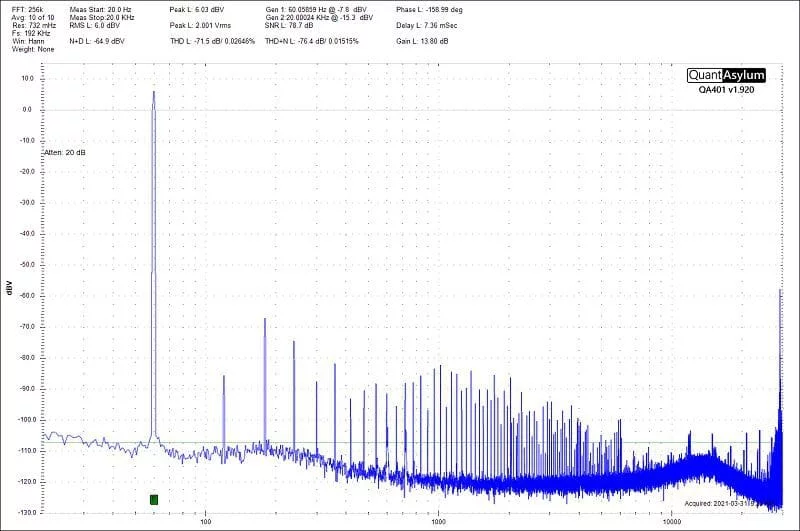Click the 'SNR L: 78.7 dB' readout
800x531 pixels.
(289, 26)
